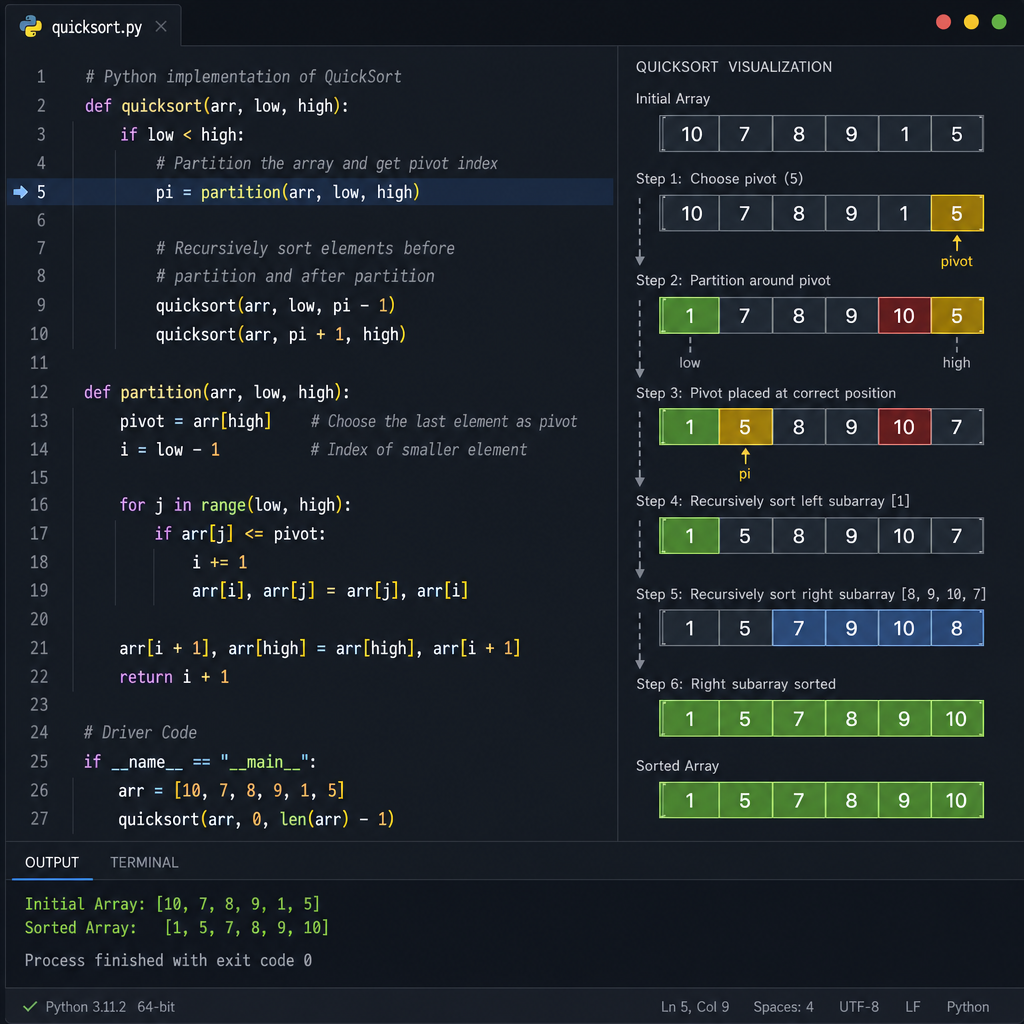Click the 'low' pointer label in Step 2
Image resolution: width=1024 pixels, height=1024 pixels.
pyautogui.click(x=690, y=362)
